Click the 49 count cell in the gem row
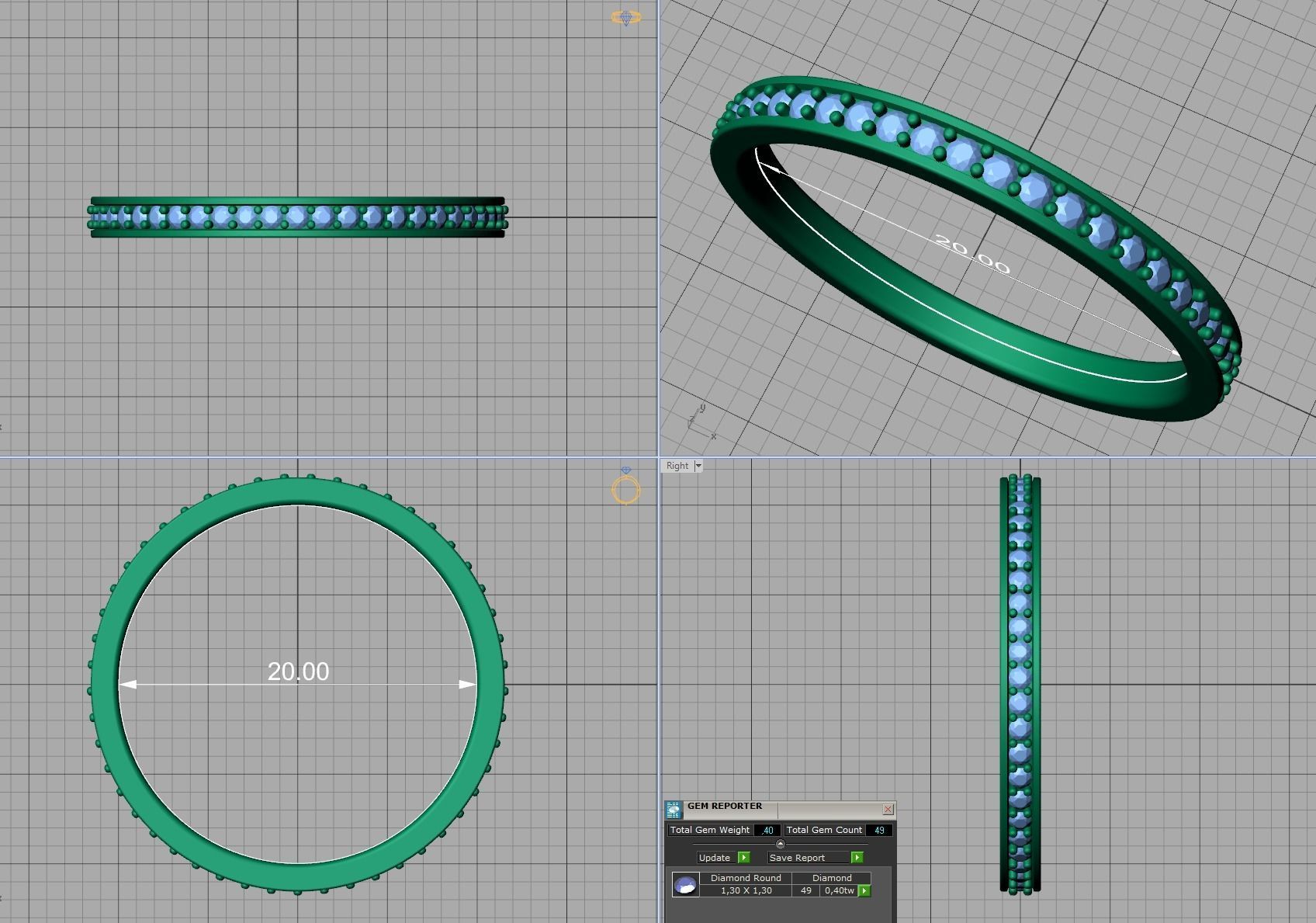Screen dimensions: 1316x923 pyautogui.click(x=805, y=890)
